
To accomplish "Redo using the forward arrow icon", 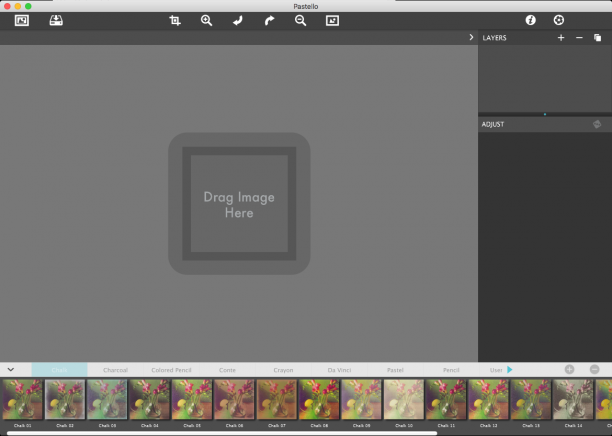I will 269,20.
